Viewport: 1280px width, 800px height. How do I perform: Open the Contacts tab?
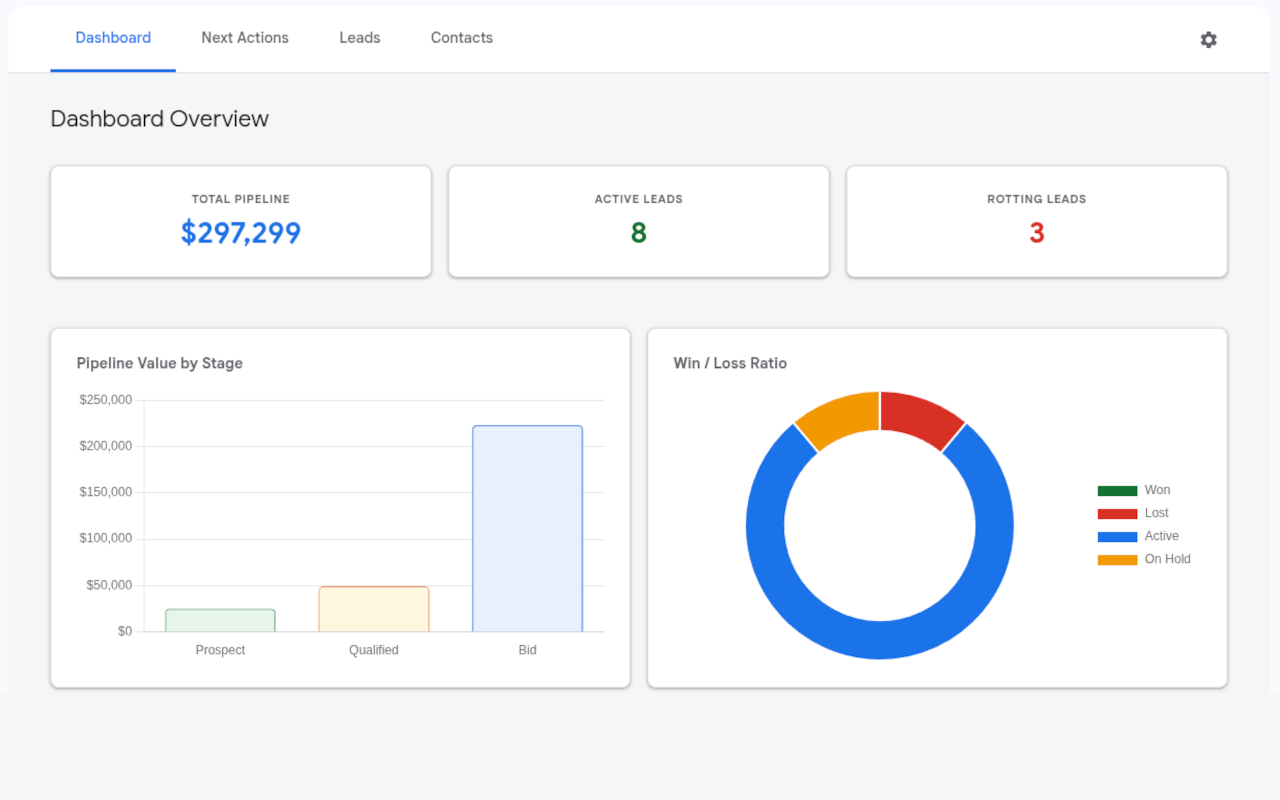tap(462, 38)
